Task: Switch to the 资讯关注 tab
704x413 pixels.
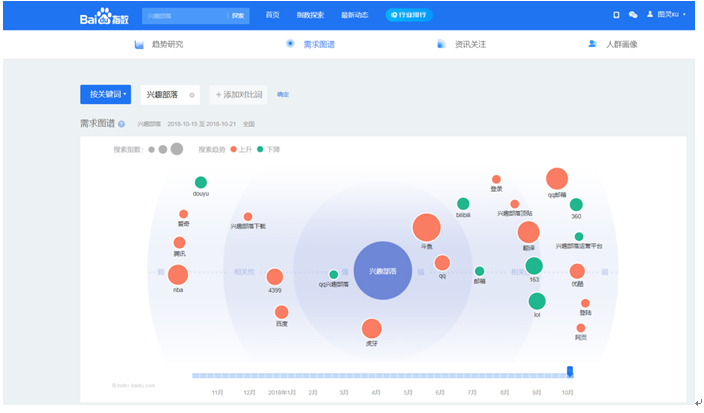Action: [470, 44]
